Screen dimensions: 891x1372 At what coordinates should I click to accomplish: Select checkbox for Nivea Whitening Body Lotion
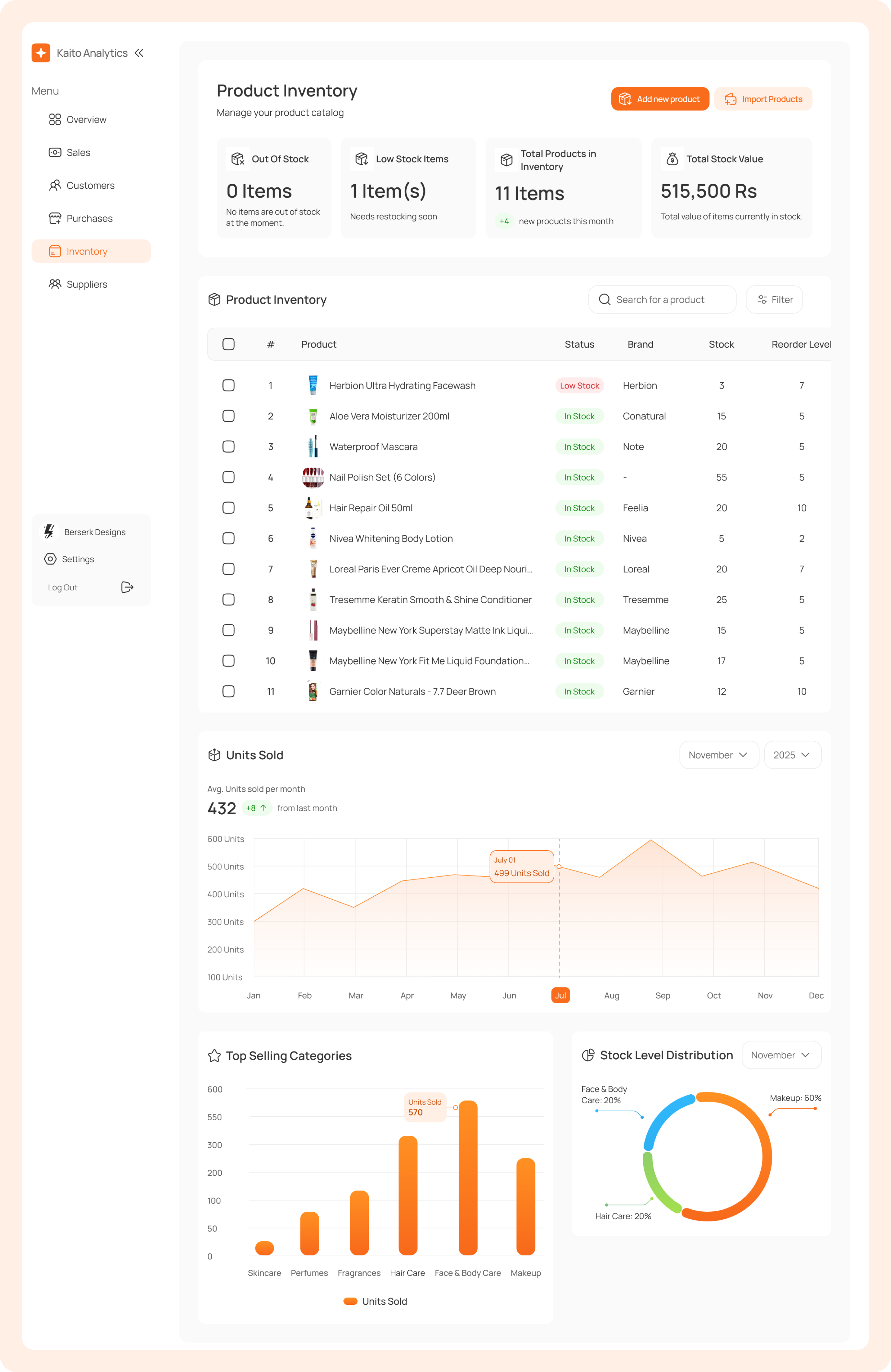[x=228, y=538]
